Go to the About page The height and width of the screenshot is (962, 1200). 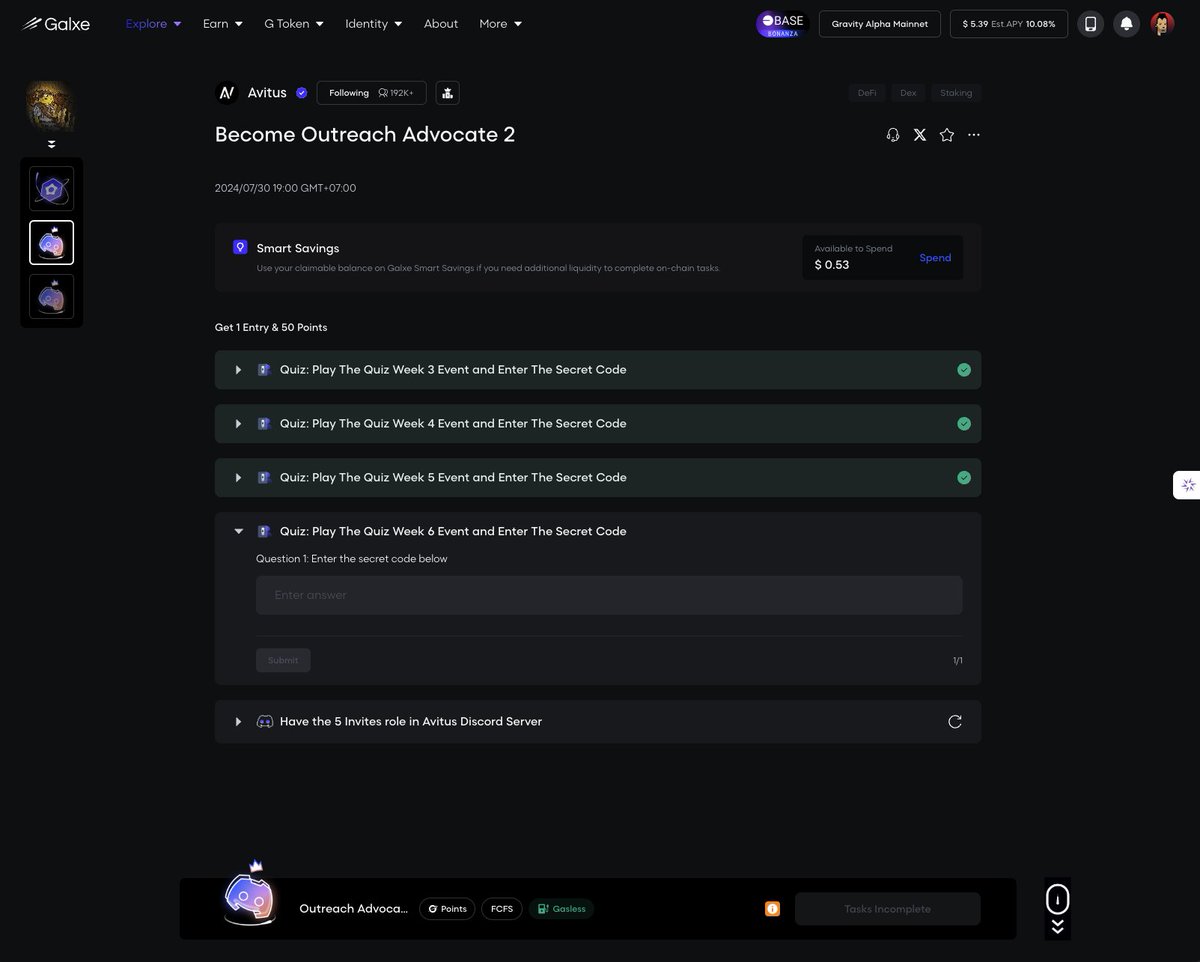[x=441, y=23]
